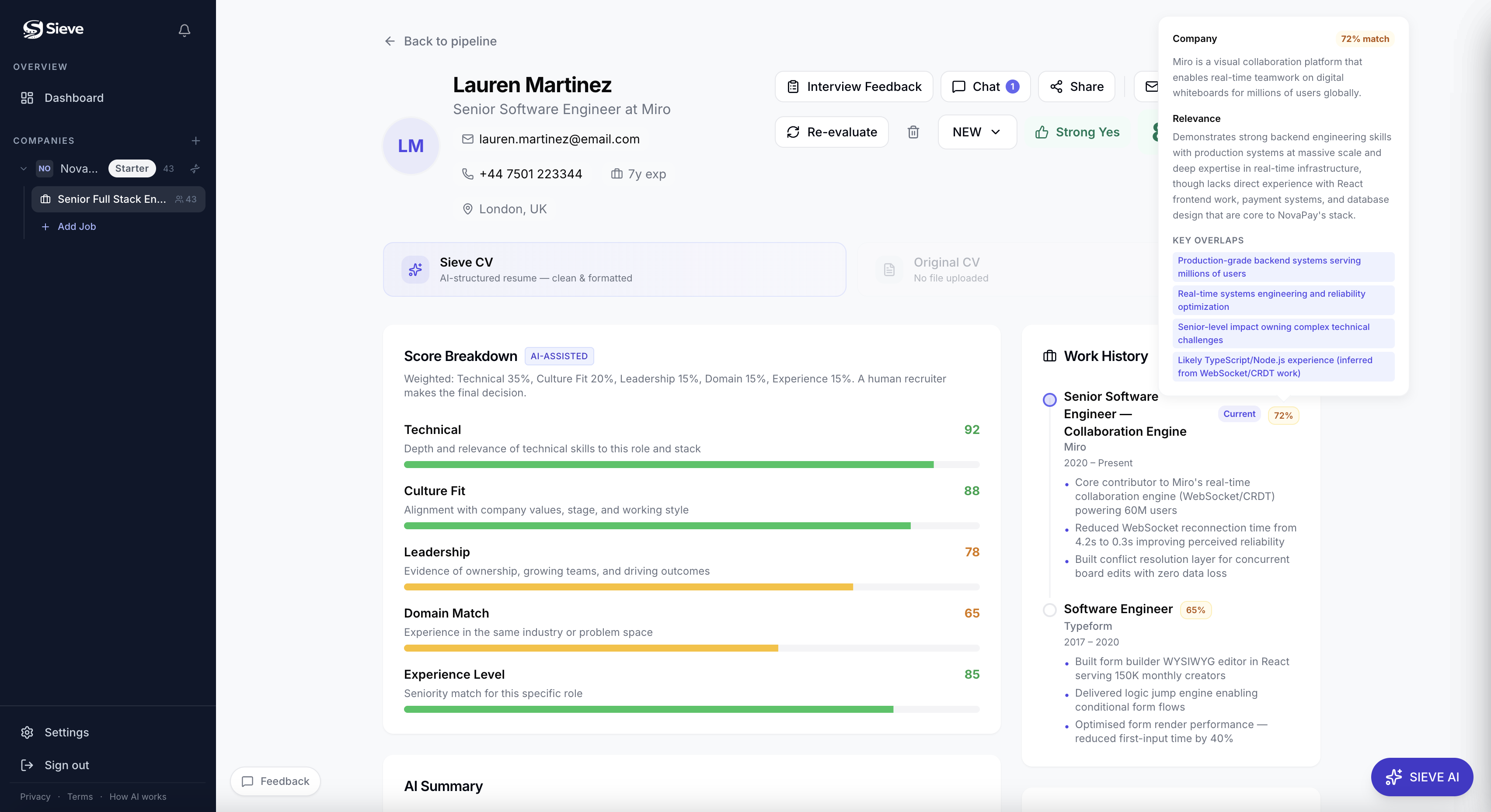Screen dimensions: 1491x812
Task: Click the email envelope button near Share
Action: [1151, 87]
